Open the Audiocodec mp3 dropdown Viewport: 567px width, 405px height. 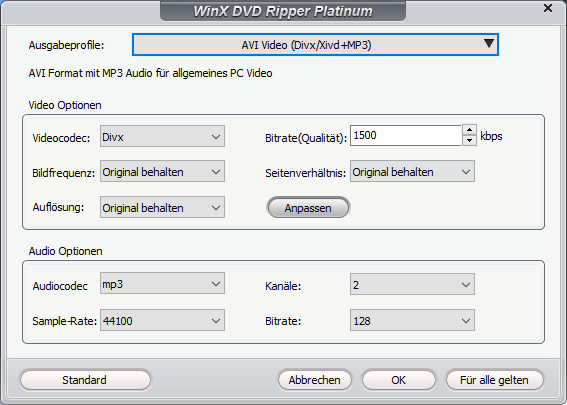(x=162, y=283)
